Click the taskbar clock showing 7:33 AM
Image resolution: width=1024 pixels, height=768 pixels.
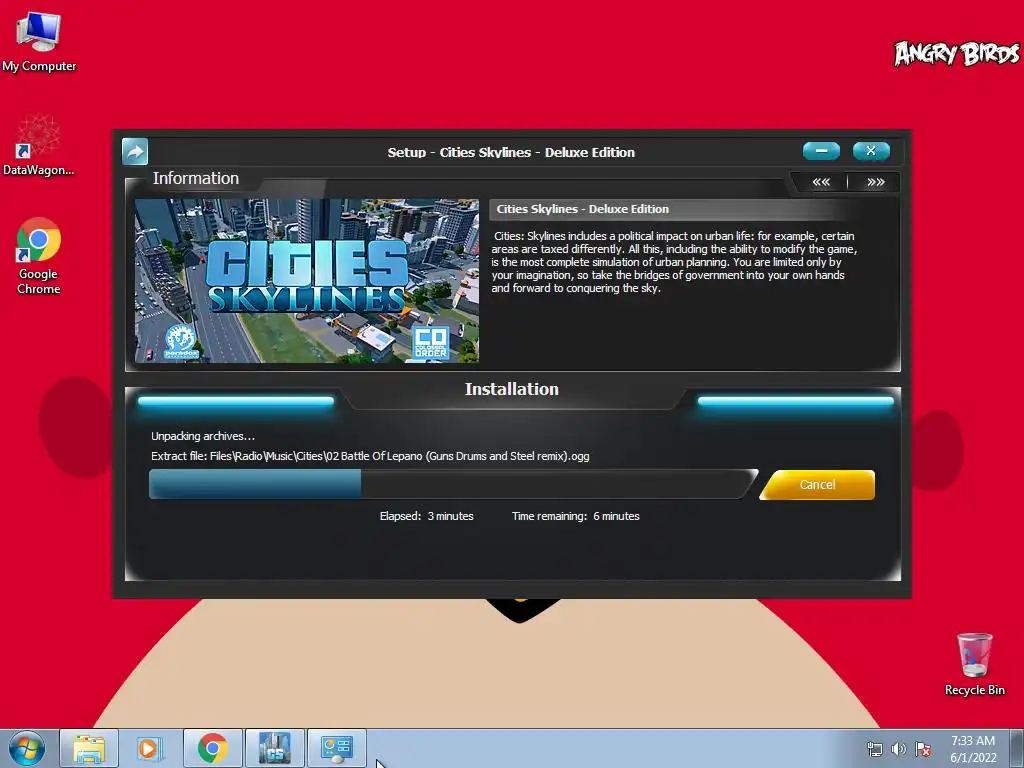(x=973, y=749)
